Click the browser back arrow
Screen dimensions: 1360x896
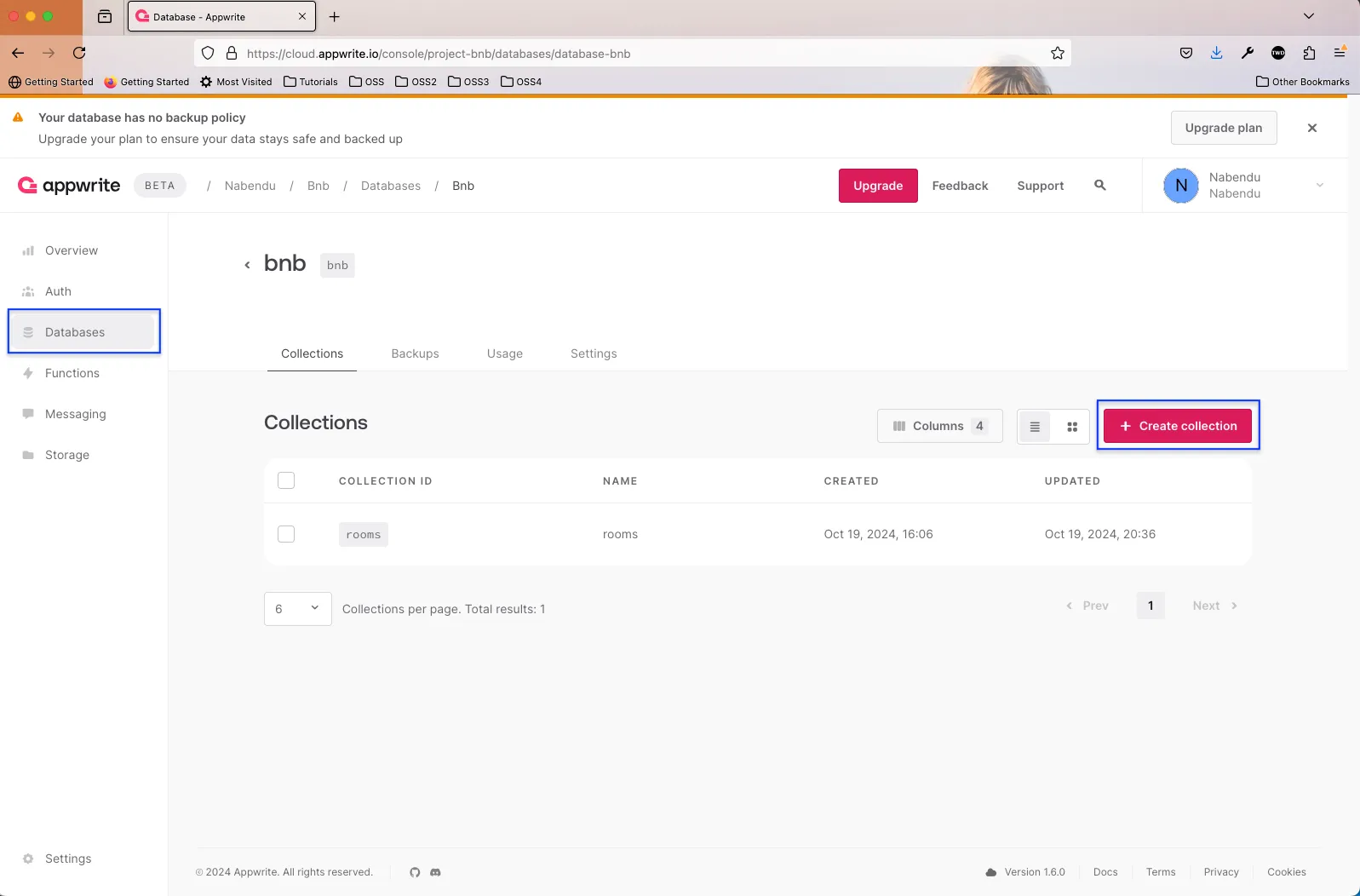pos(18,53)
